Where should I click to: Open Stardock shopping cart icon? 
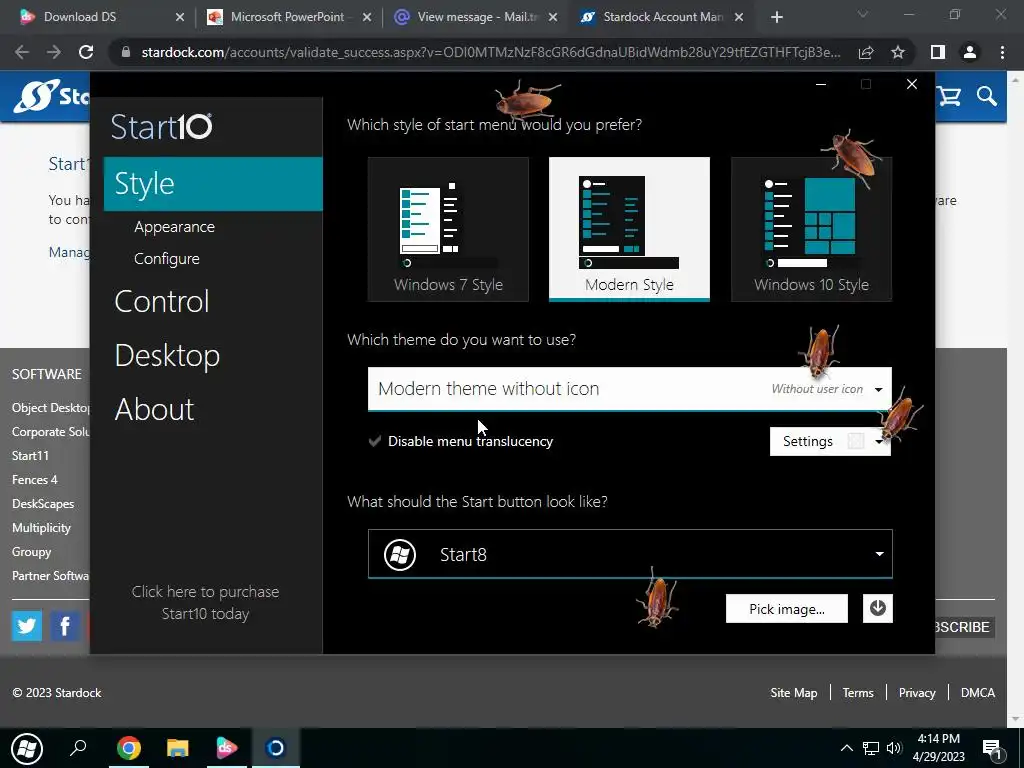[x=949, y=97]
